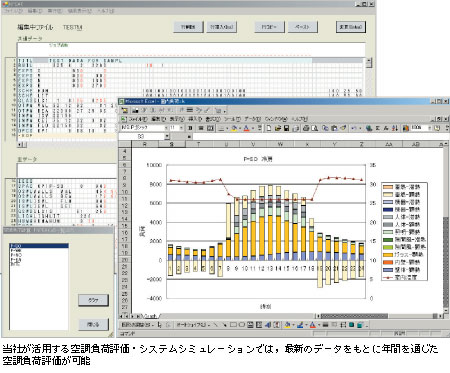Expand the font size dropdown
The image size is (450, 373).
[181, 128]
